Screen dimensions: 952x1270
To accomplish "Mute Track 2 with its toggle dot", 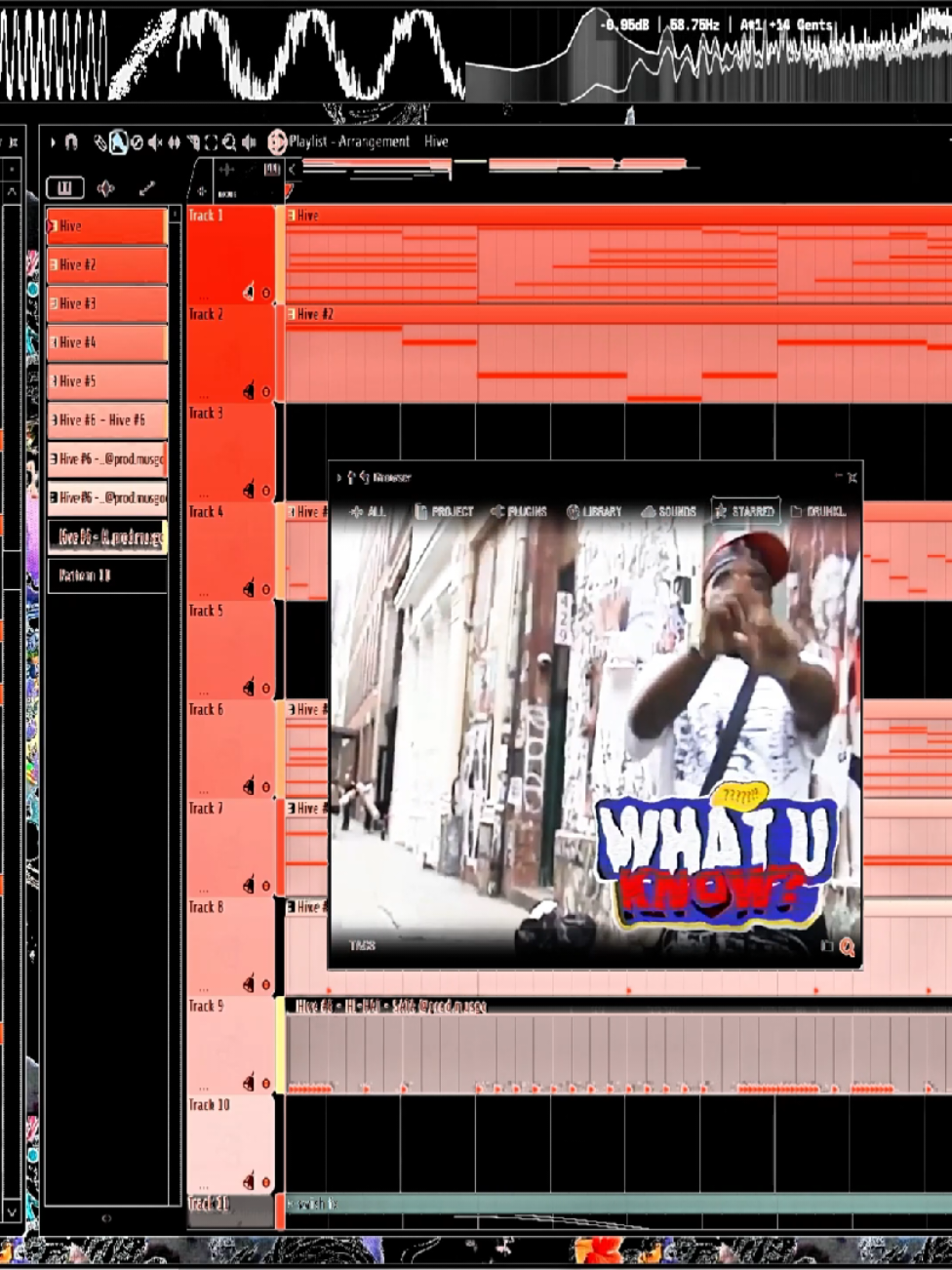I will point(265,392).
